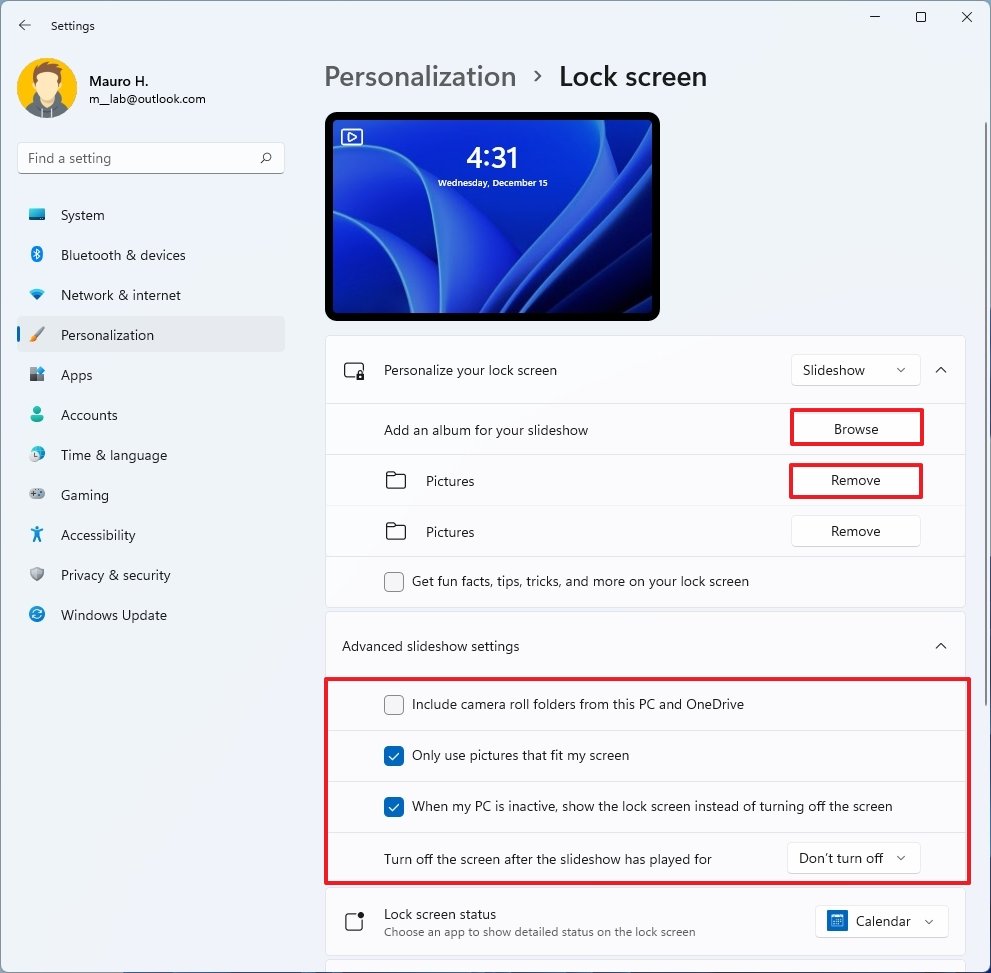Click the second Pictures folder icon
991x973 pixels.
coord(396,531)
